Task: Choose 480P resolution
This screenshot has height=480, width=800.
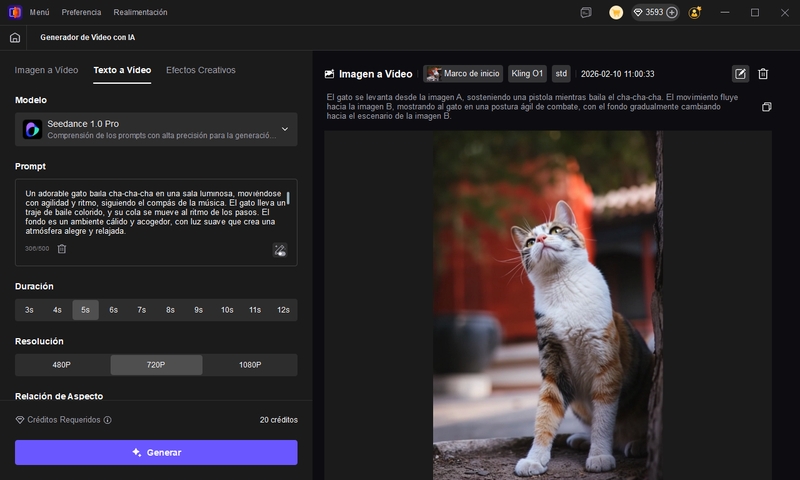Action: (x=62, y=365)
